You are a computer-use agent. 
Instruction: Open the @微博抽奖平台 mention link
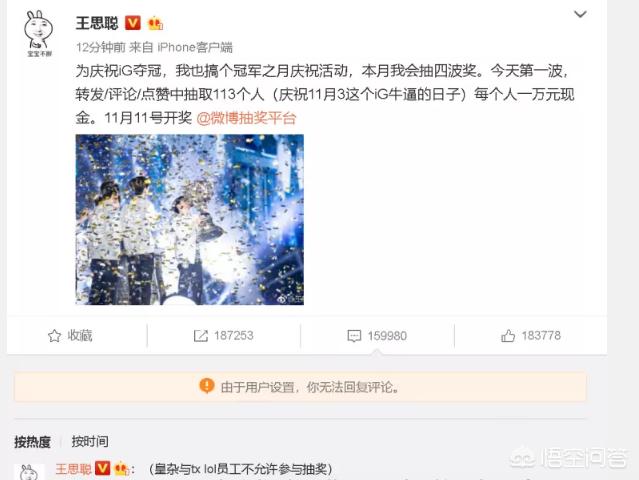[246, 118]
